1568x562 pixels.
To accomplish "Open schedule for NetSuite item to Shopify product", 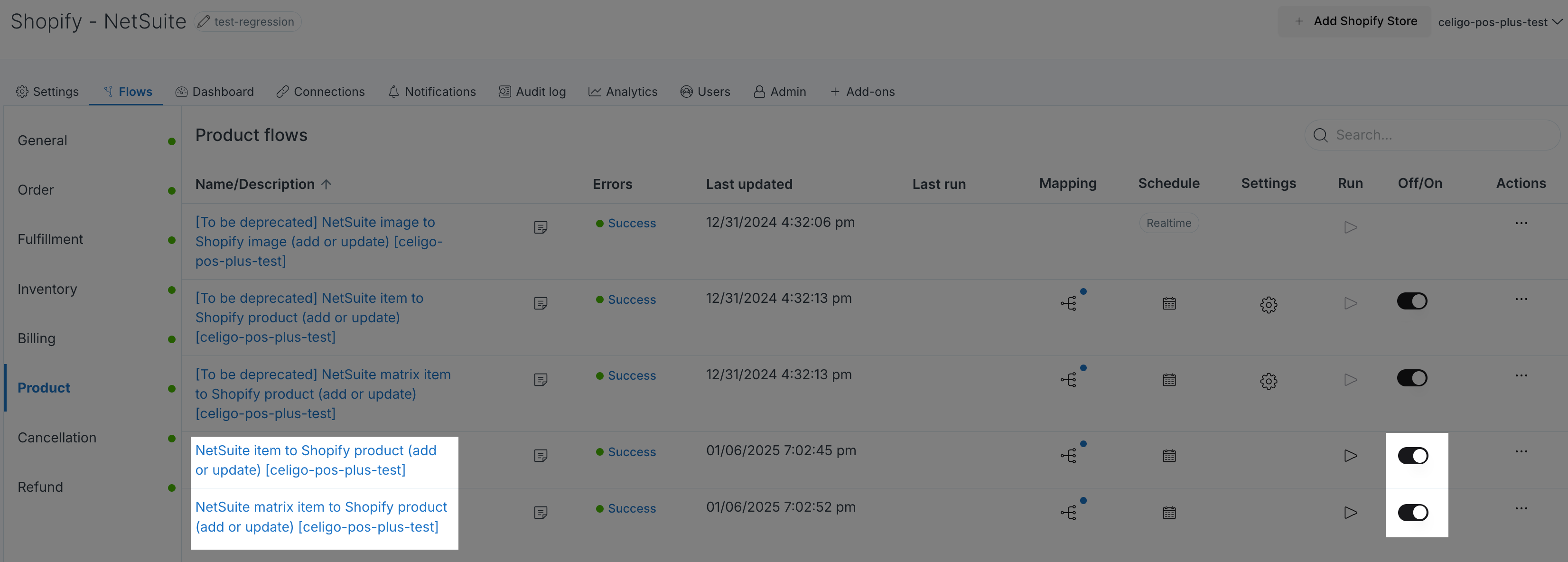I will [1169, 456].
